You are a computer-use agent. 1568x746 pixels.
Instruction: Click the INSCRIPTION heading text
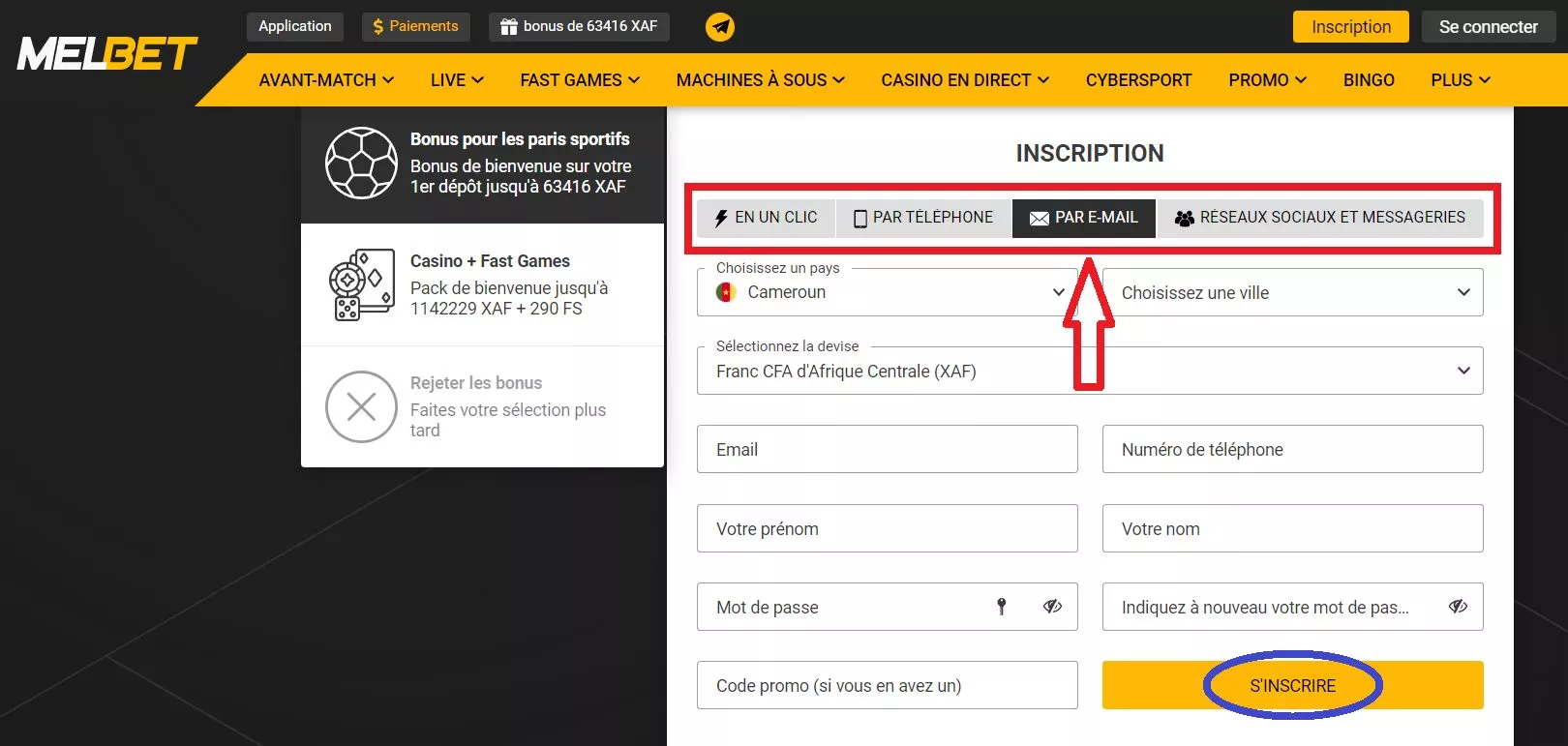click(1090, 153)
